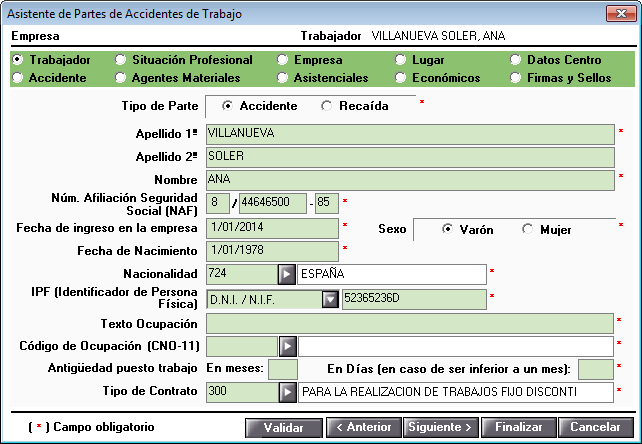
Task: Switch to the Empresa section radio
Action: [x=282, y=60]
